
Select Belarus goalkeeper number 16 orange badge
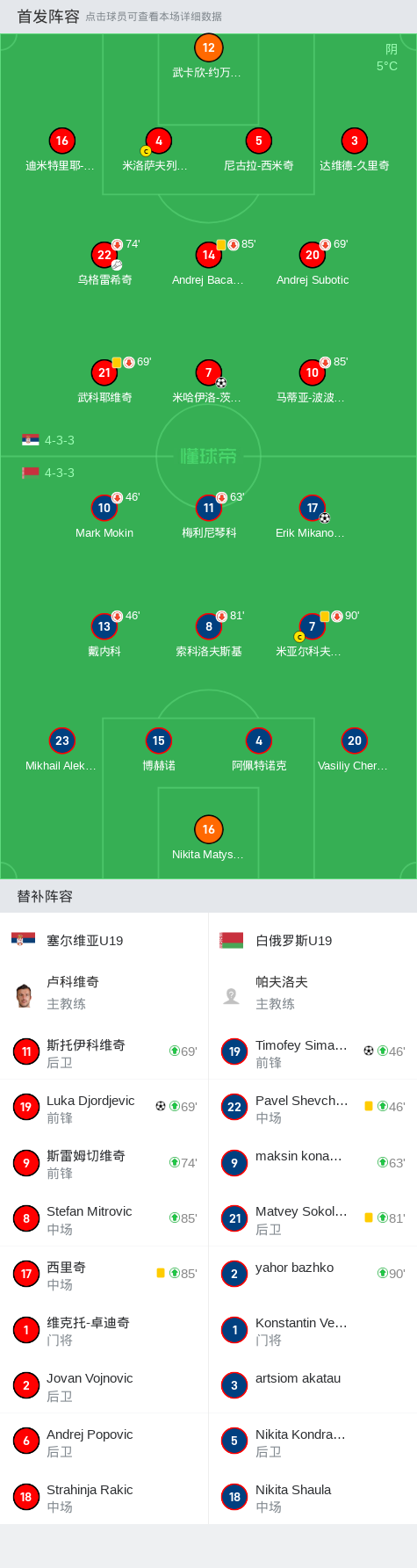[x=208, y=829]
